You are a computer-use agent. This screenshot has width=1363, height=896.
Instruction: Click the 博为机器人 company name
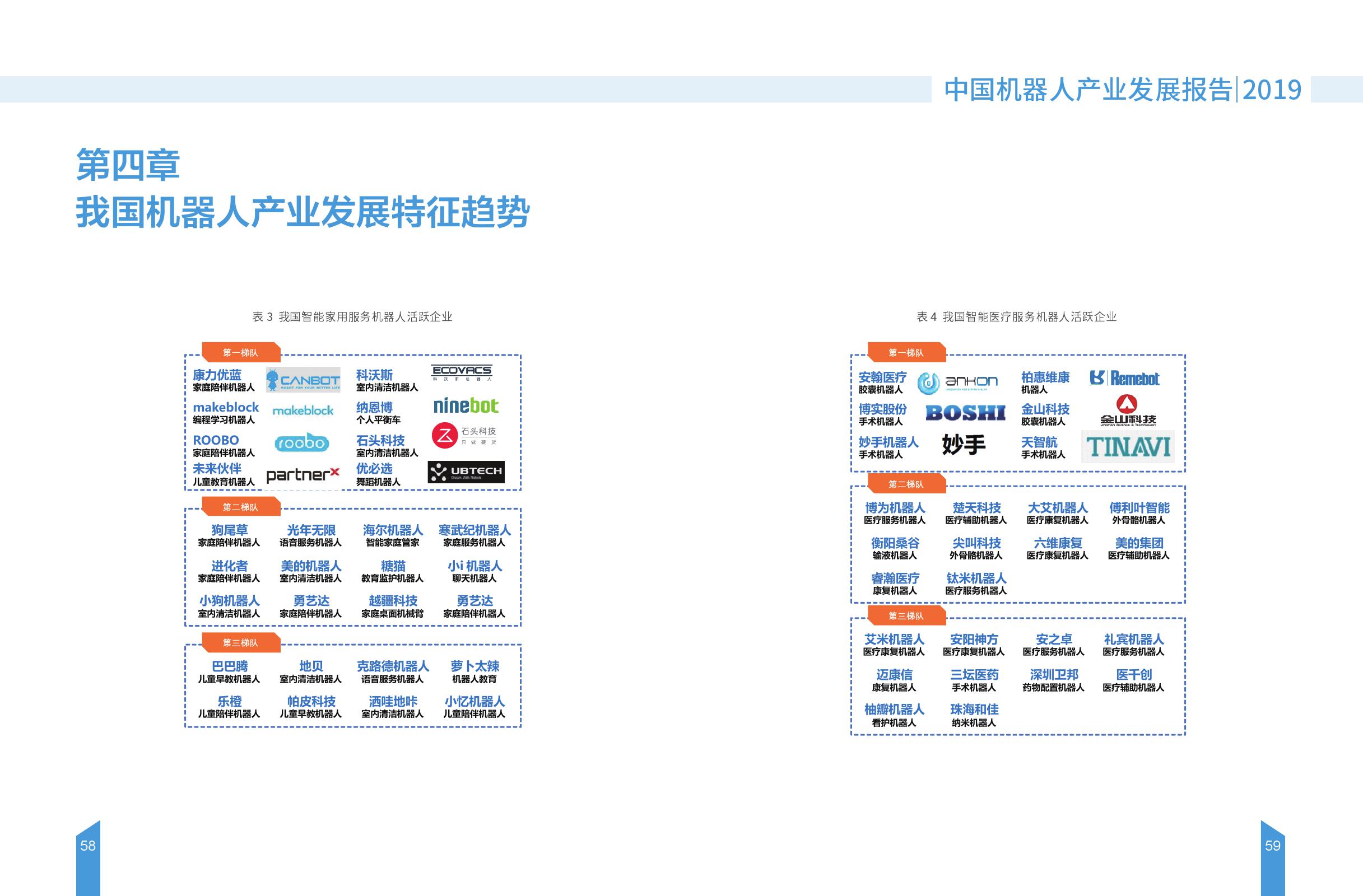(x=895, y=508)
